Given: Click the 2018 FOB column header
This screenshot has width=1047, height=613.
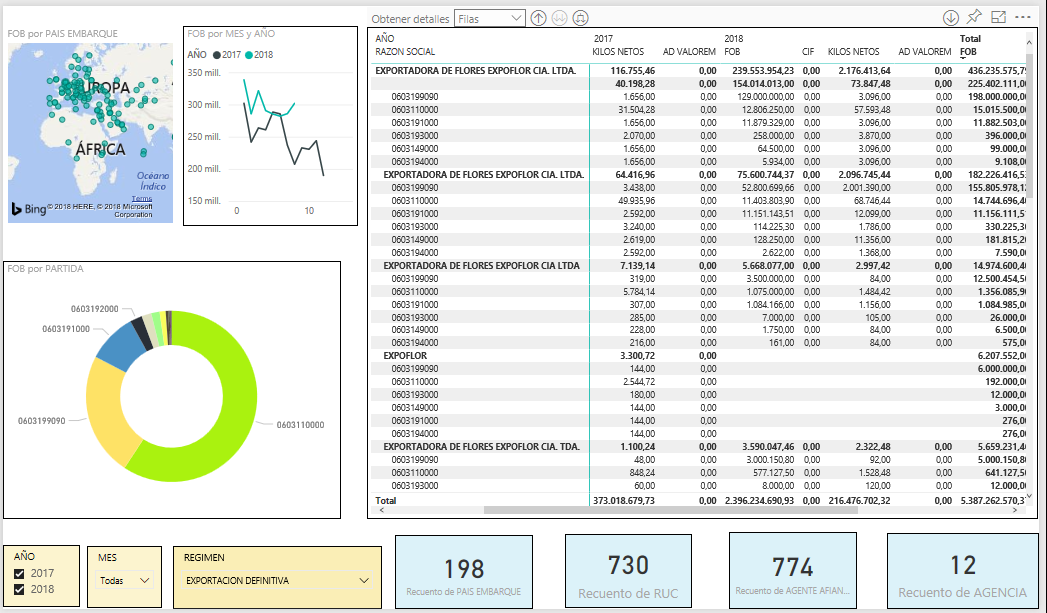Looking at the screenshot, I should tap(732, 51).
